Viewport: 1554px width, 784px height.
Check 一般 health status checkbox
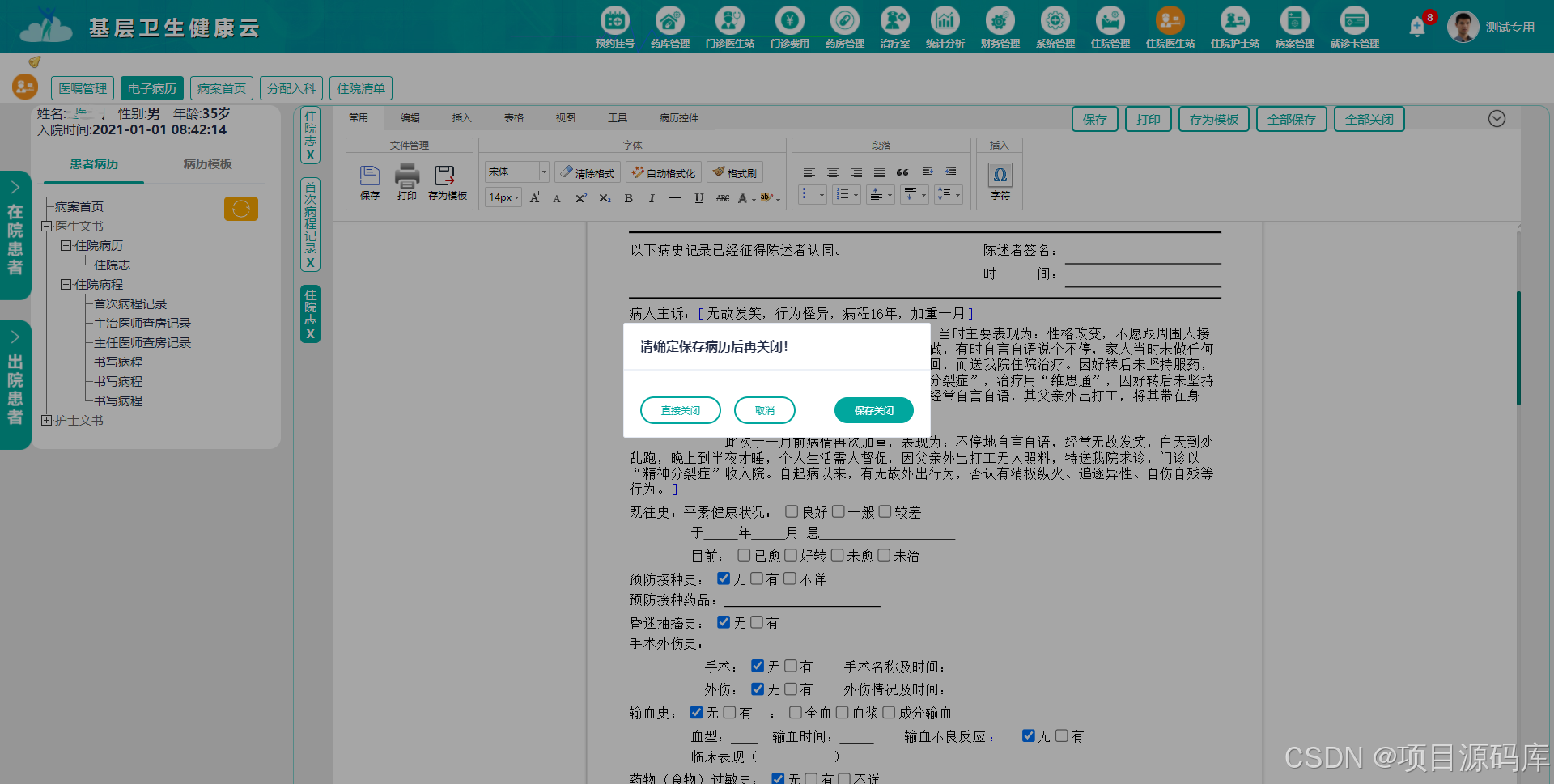(x=839, y=511)
